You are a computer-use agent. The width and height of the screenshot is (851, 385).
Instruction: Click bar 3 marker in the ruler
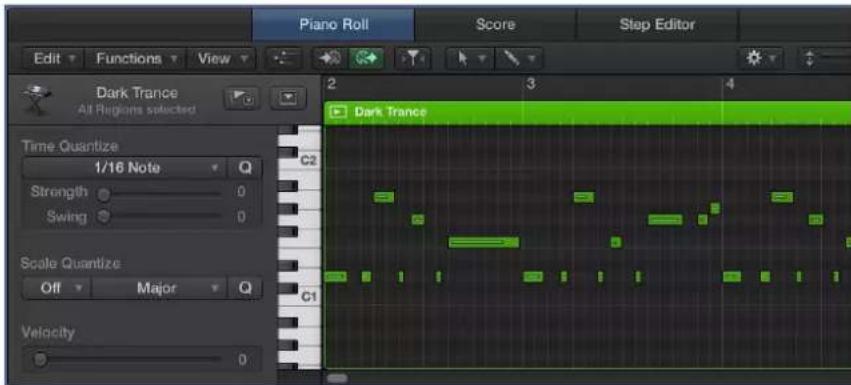tap(531, 84)
